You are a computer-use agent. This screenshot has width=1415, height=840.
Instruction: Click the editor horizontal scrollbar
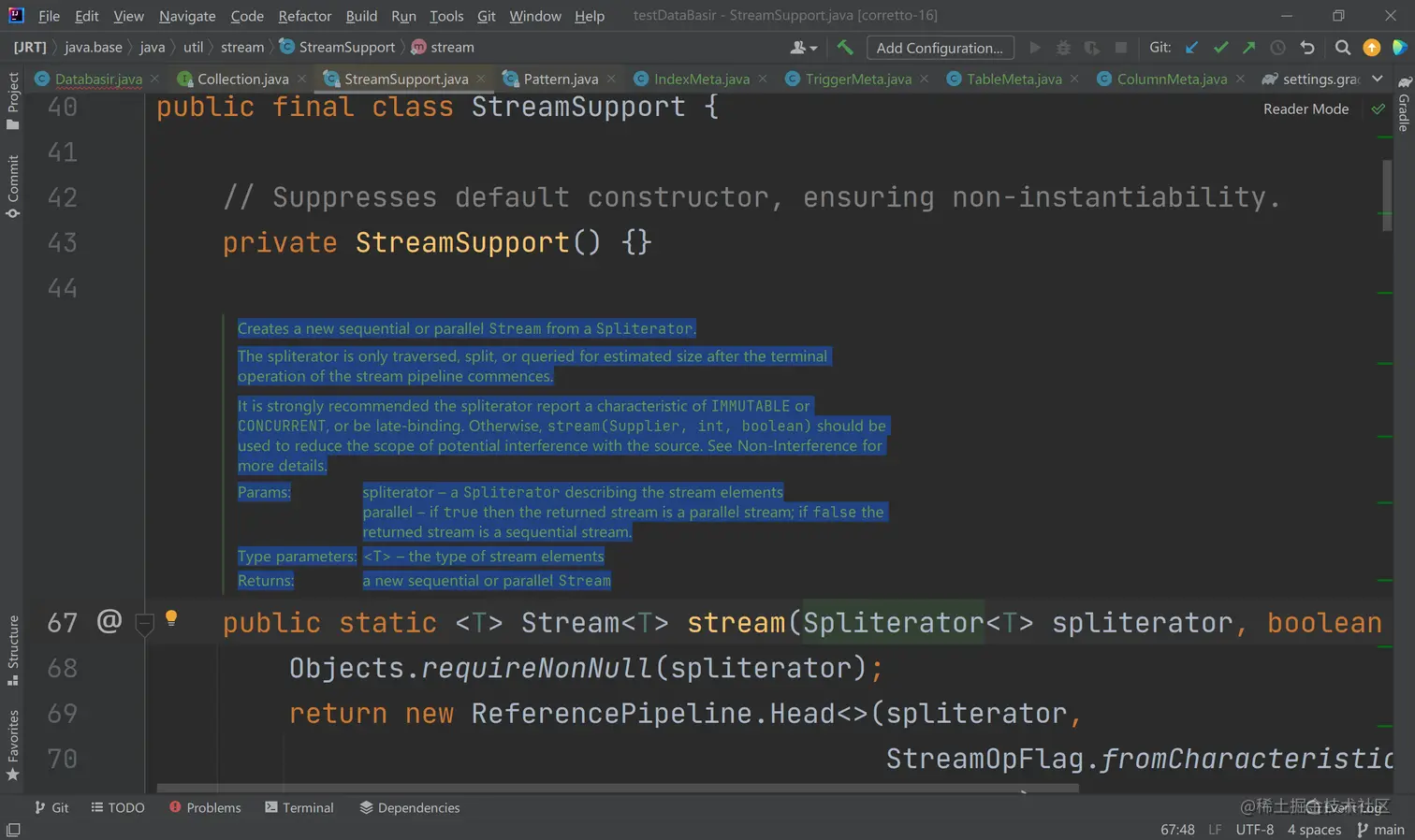[x=618, y=789]
